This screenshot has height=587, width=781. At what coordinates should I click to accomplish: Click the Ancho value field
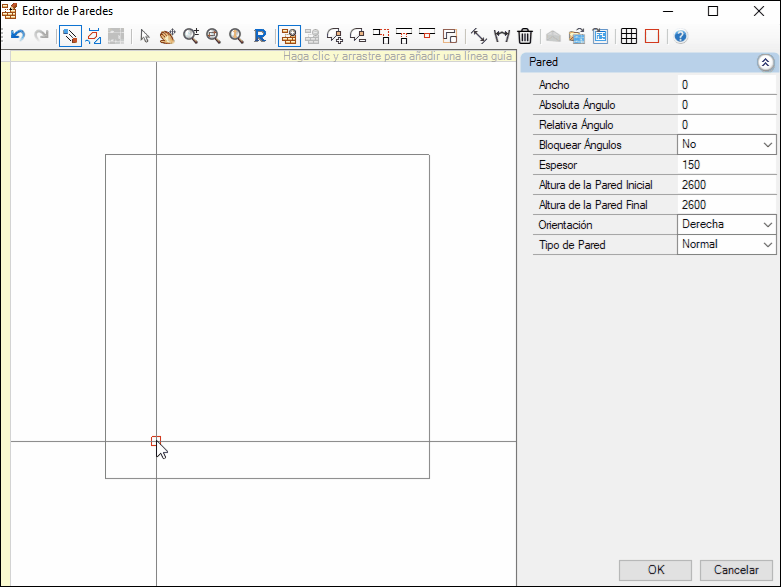click(727, 85)
